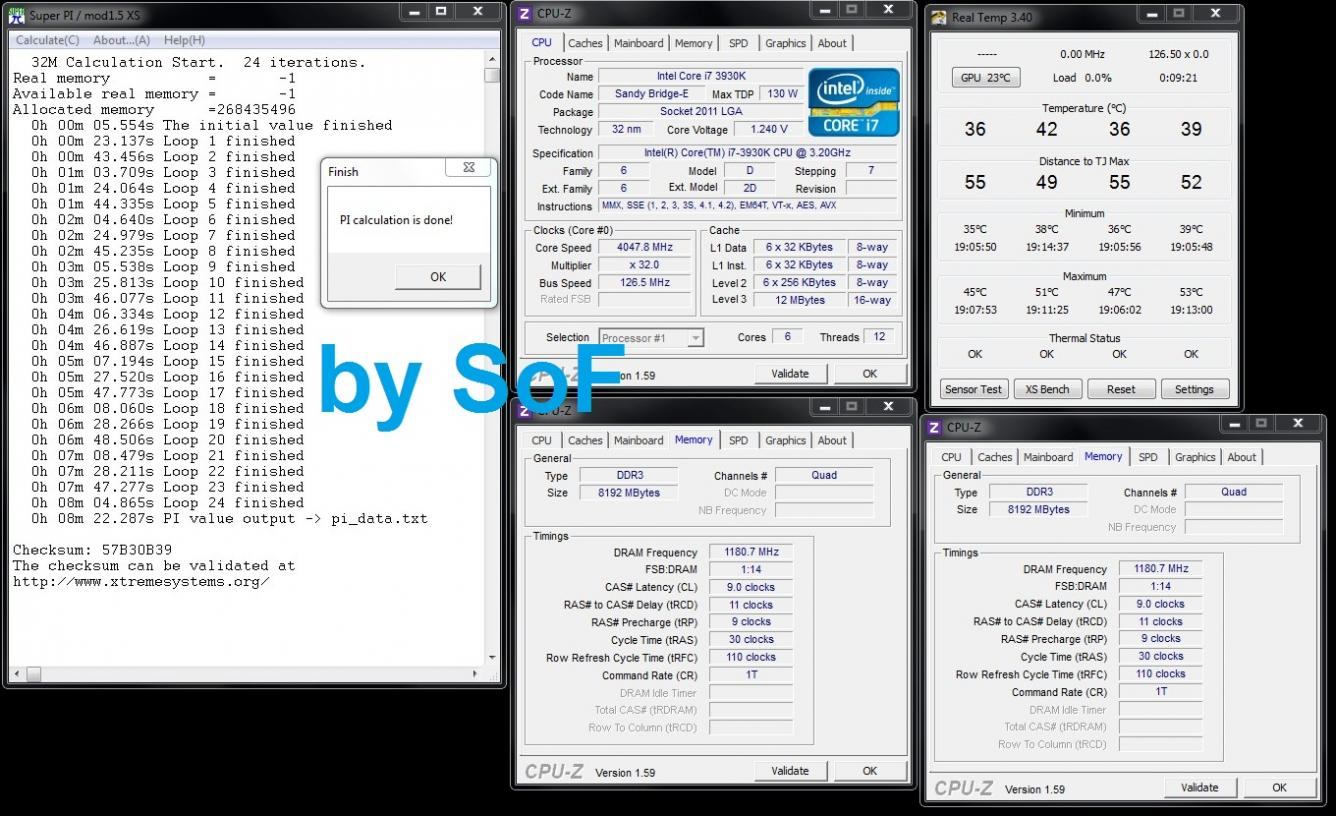
Task: Select the Graphics tab in the top CPU-Z window
Action: 785,43
